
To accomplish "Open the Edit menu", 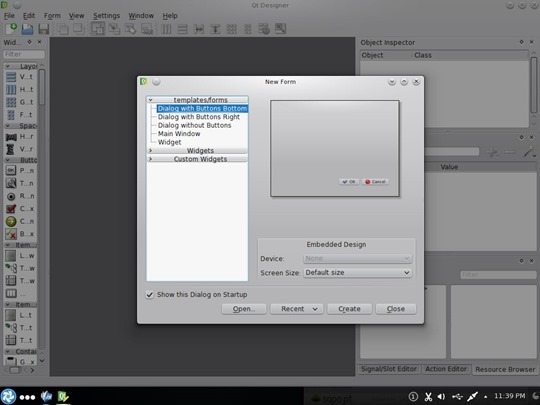I will pyautogui.click(x=29, y=15).
